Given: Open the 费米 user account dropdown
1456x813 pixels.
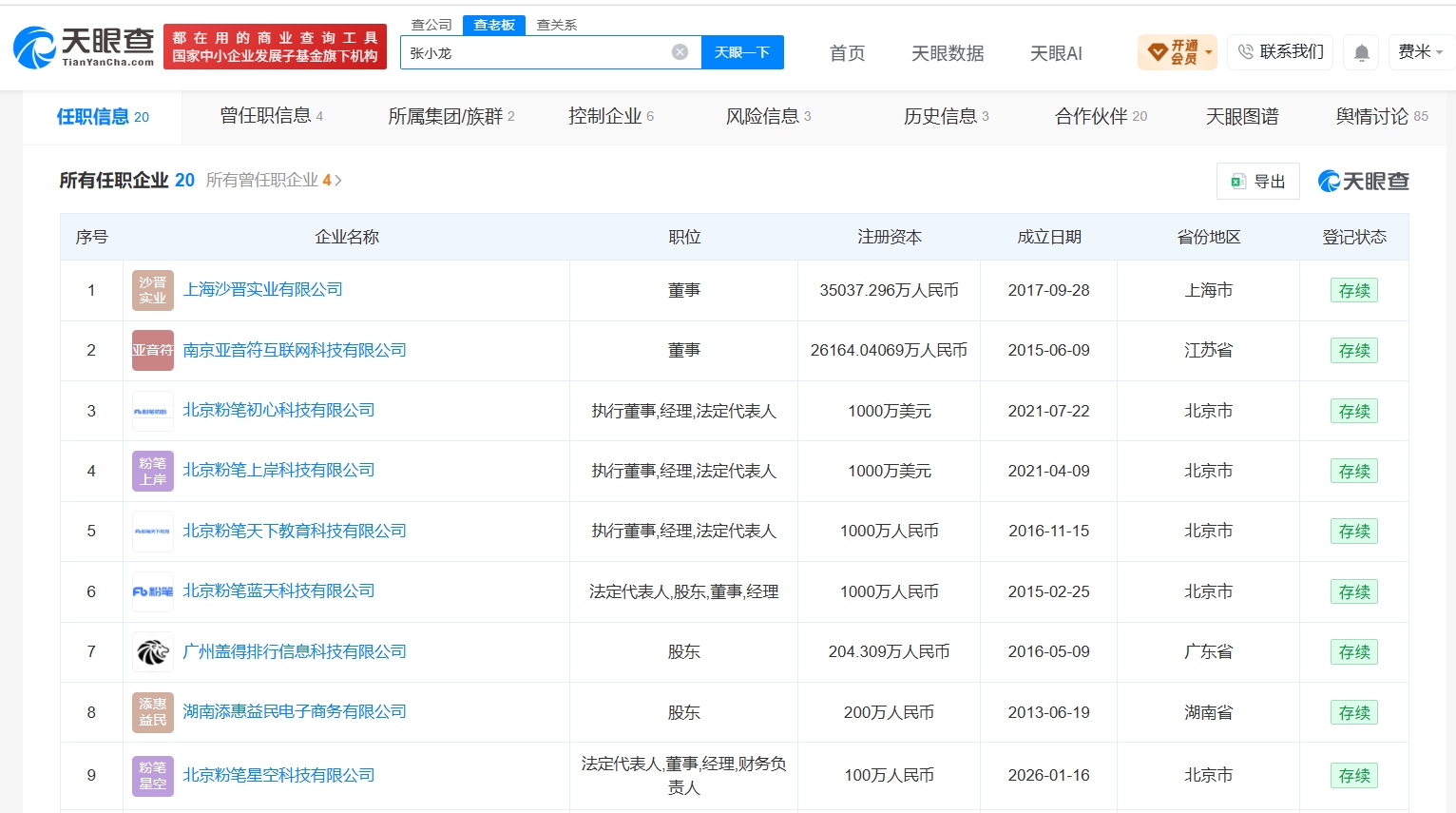Looking at the screenshot, I should pos(1420,52).
